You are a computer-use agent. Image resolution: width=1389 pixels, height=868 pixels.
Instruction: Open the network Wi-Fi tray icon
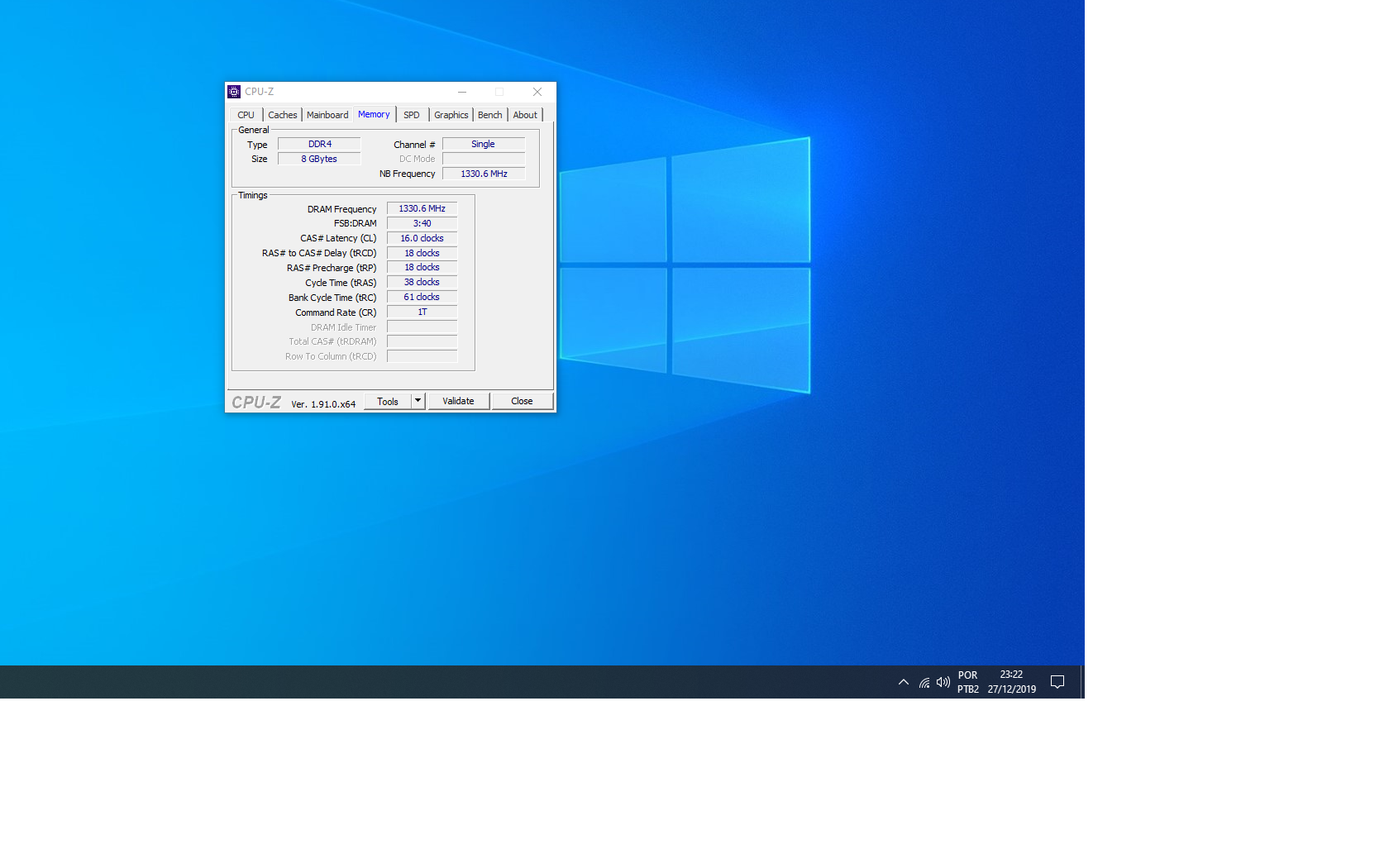tap(924, 682)
